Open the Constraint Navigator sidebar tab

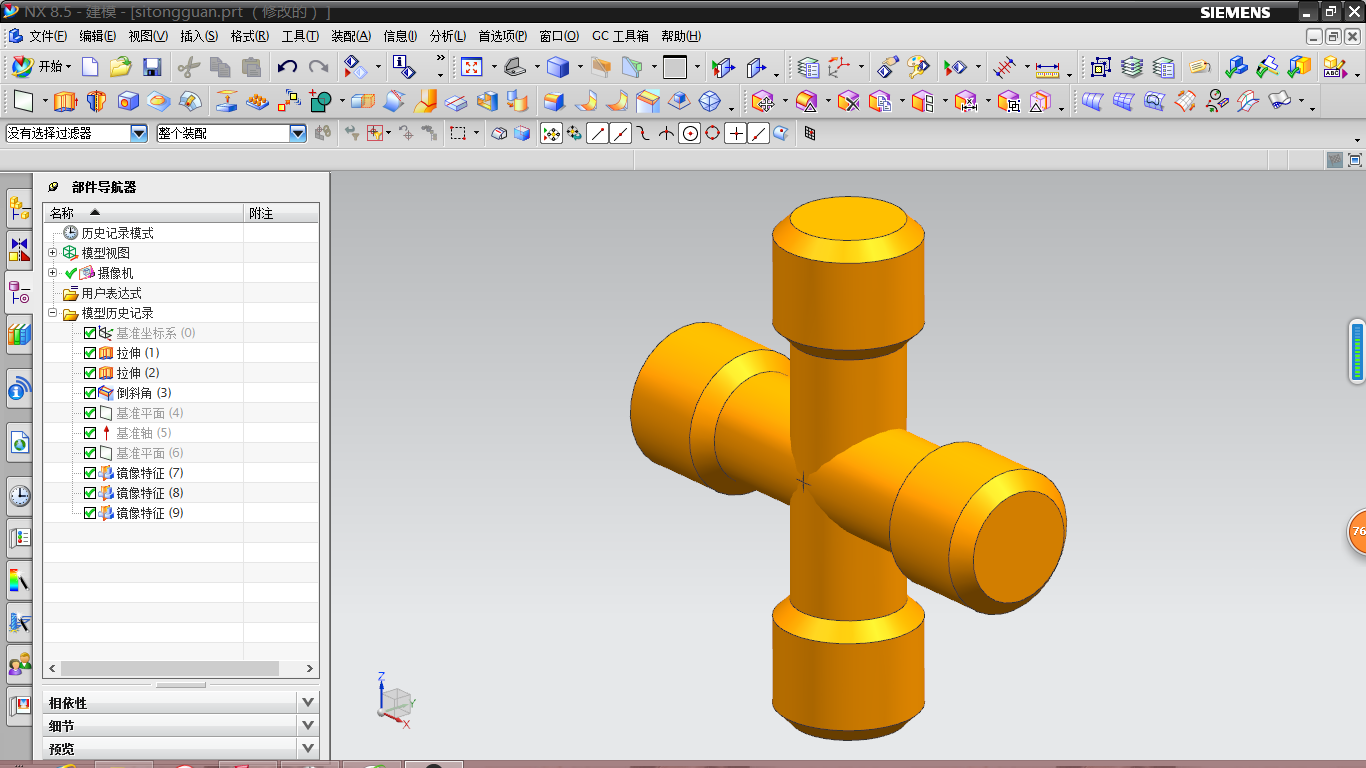19,250
